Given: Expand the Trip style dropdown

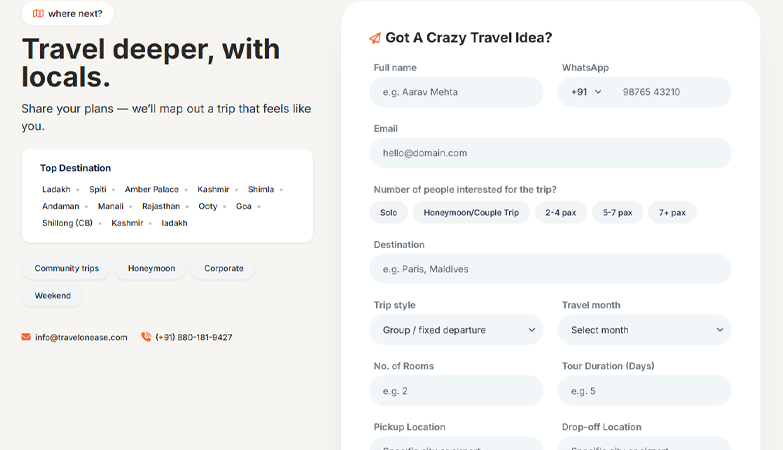Looking at the screenshot, I should (x=456, y=330).
